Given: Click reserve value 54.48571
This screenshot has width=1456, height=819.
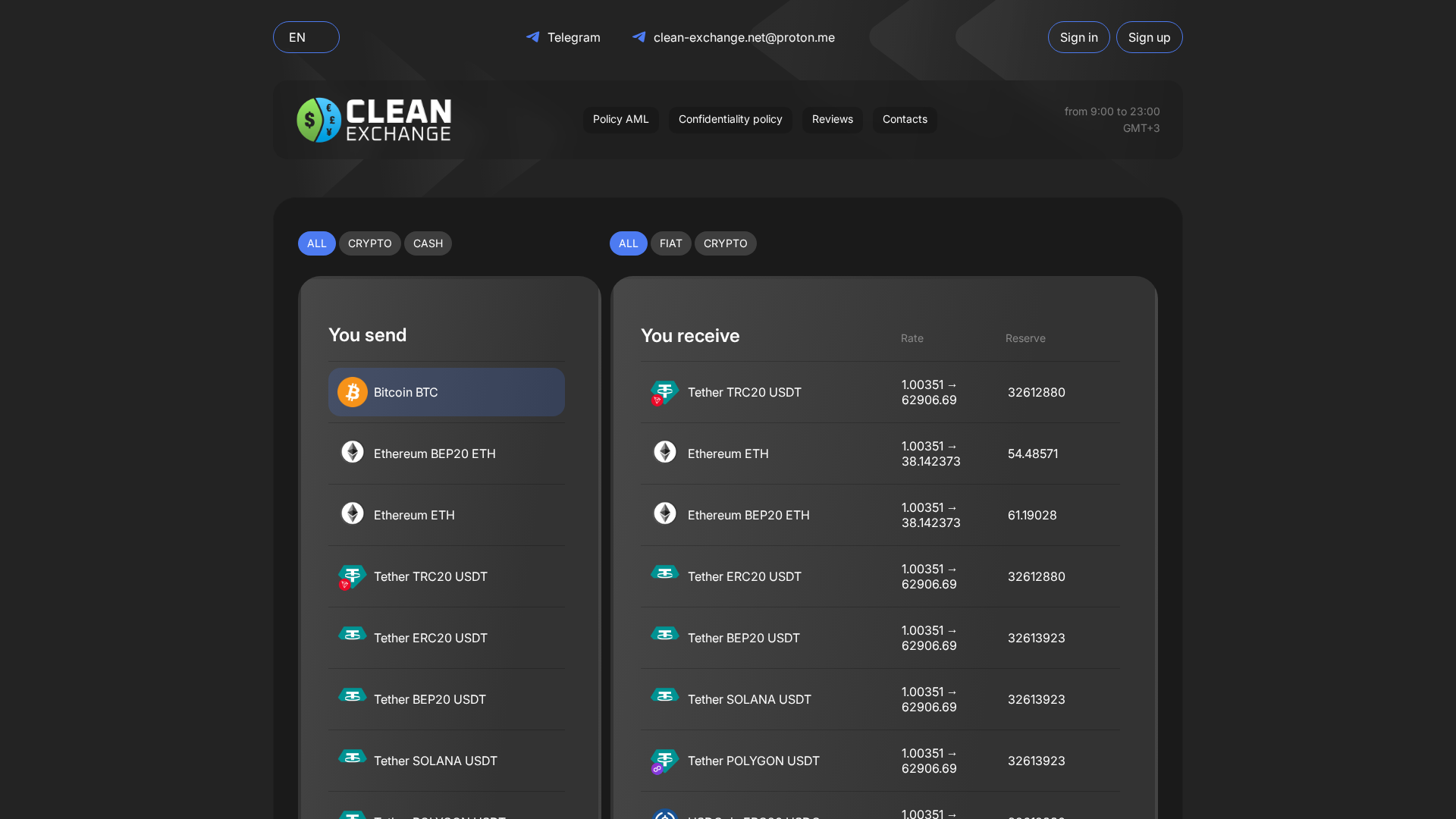Looking at the screenshot, I should point(1033,453).
